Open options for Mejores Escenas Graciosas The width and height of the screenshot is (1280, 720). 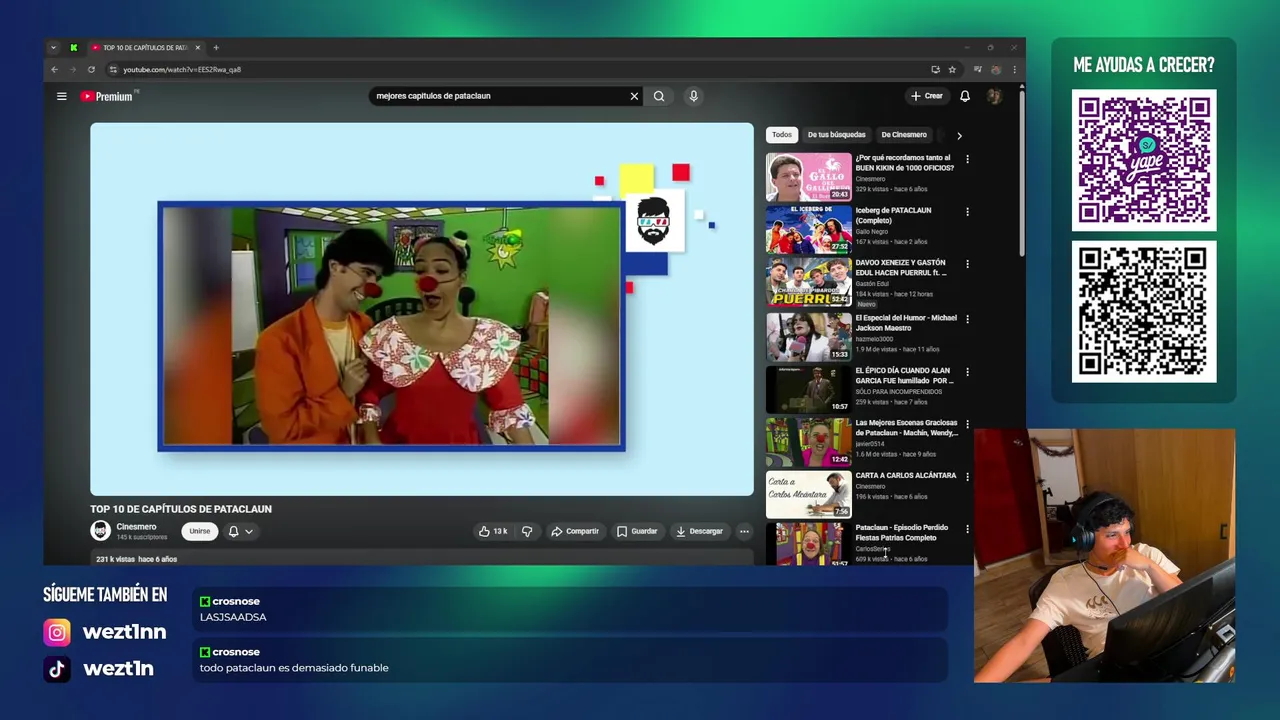pyautogui.click(x=966, y=424)
